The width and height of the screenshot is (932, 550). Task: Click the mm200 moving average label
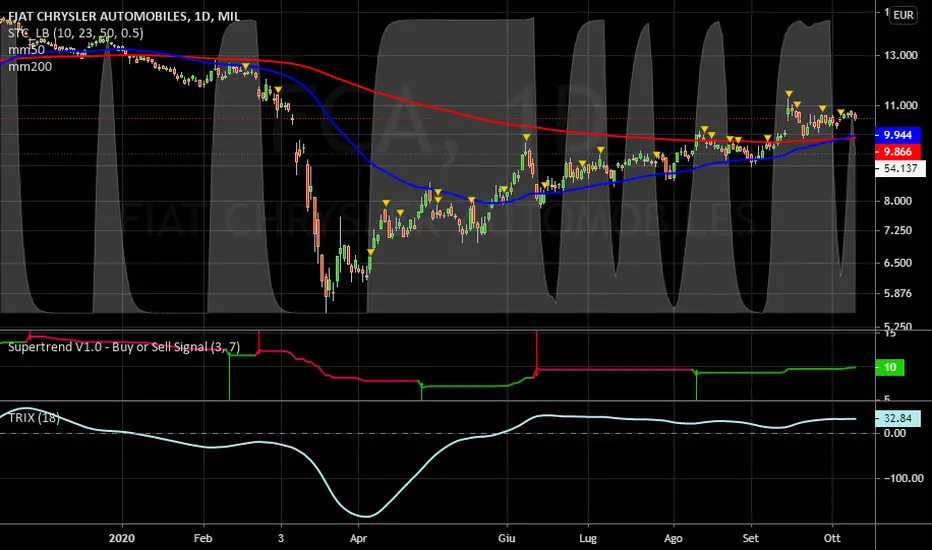[x=30, y=67]
